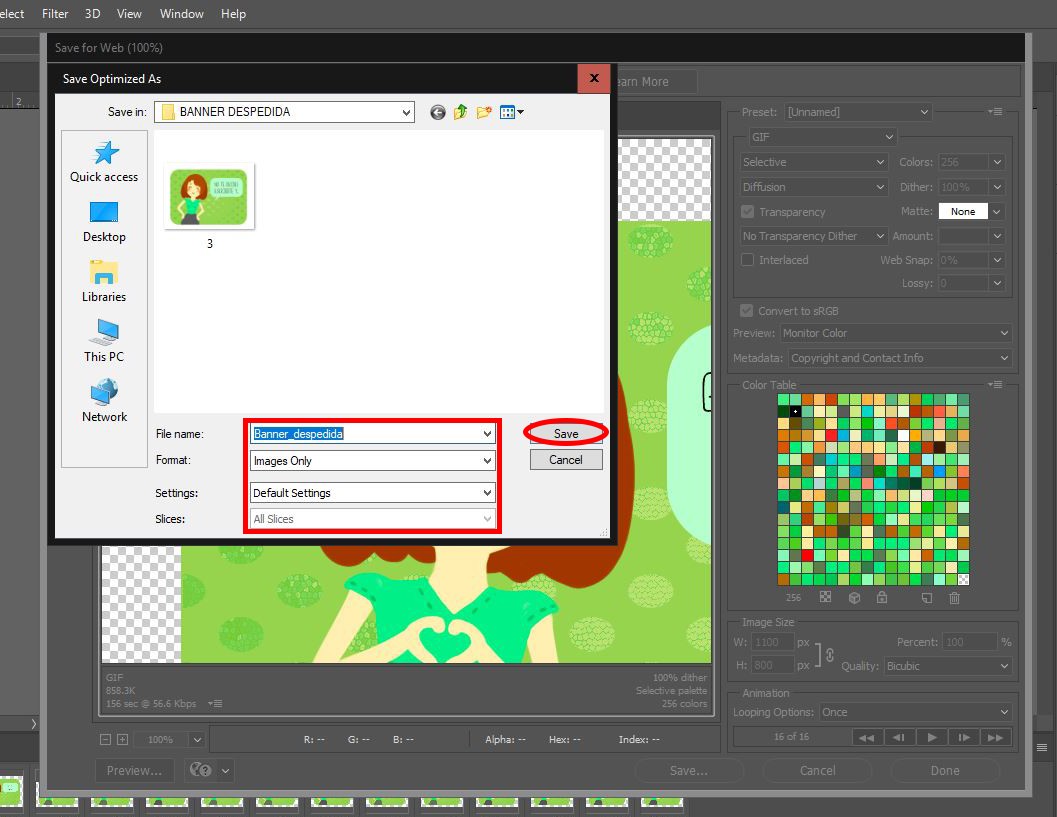Go up one folder level icon
1057x817 pixels.
coord(460,113)
